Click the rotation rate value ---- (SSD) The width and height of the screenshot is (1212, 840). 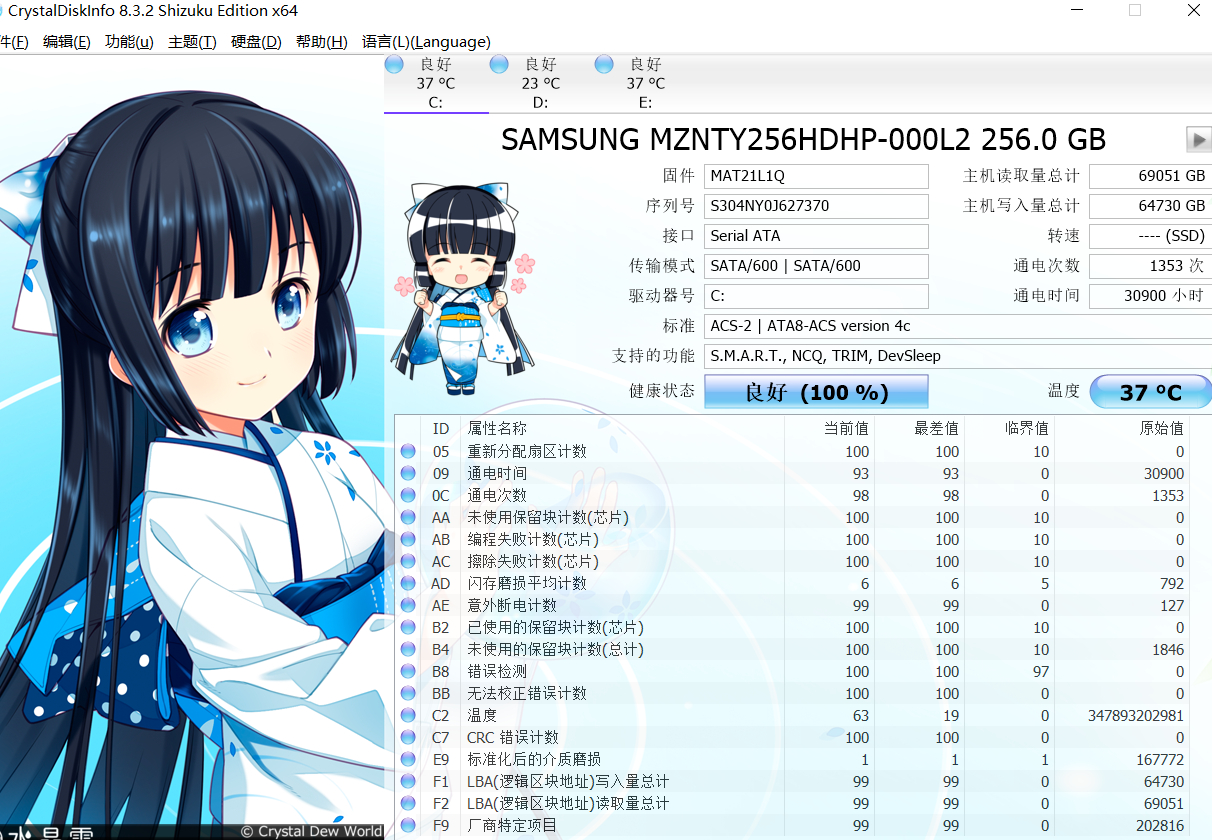[1150, 236]
